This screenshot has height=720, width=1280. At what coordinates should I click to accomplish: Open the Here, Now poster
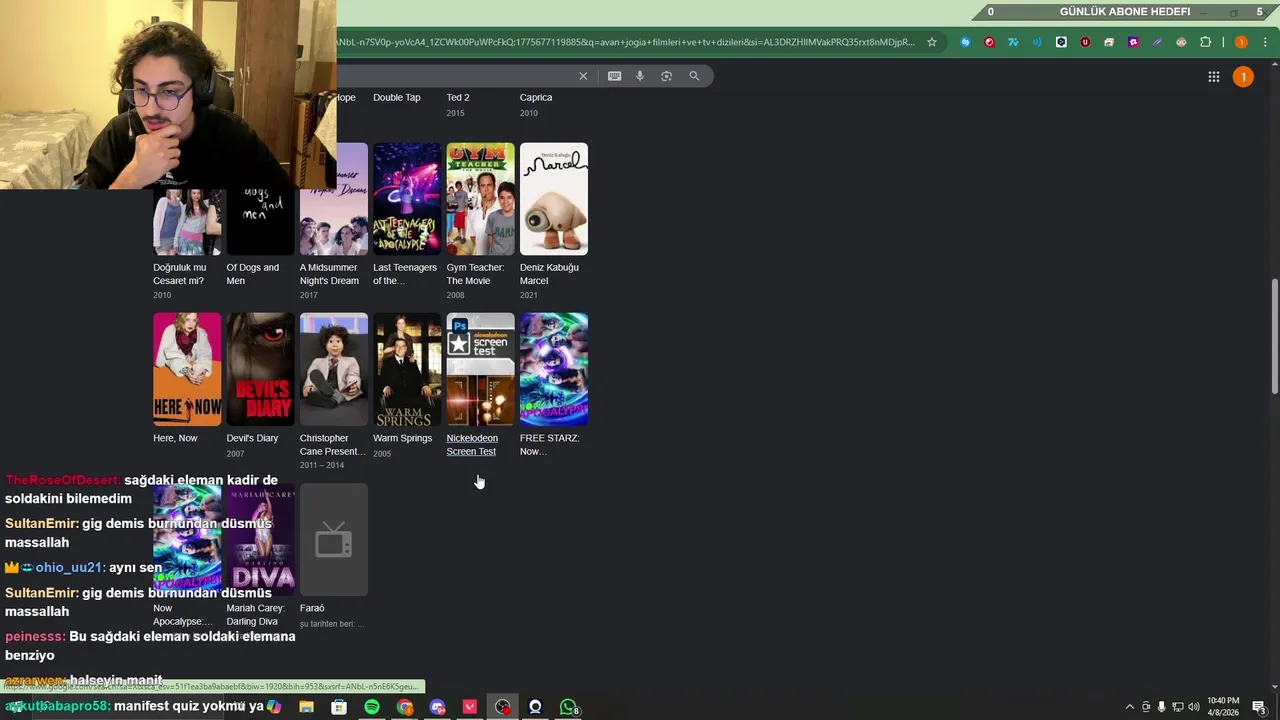click(x=187, y=369)
